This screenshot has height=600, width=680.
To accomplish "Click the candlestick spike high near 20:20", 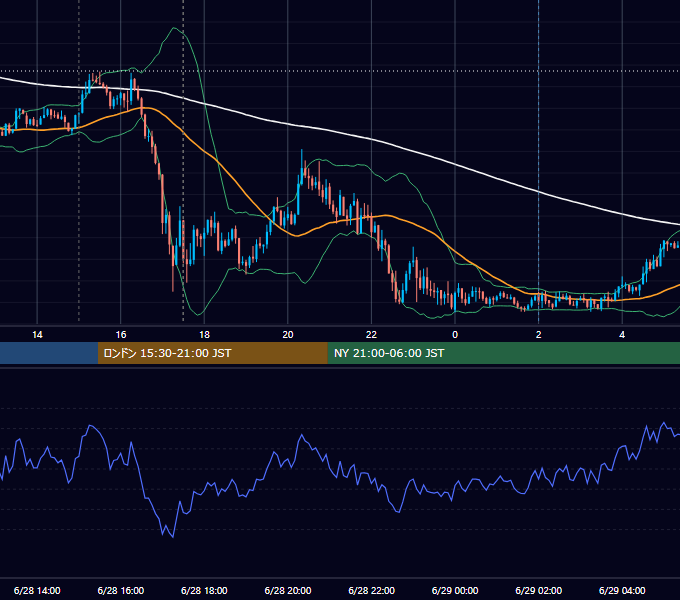I will [302, 151].
